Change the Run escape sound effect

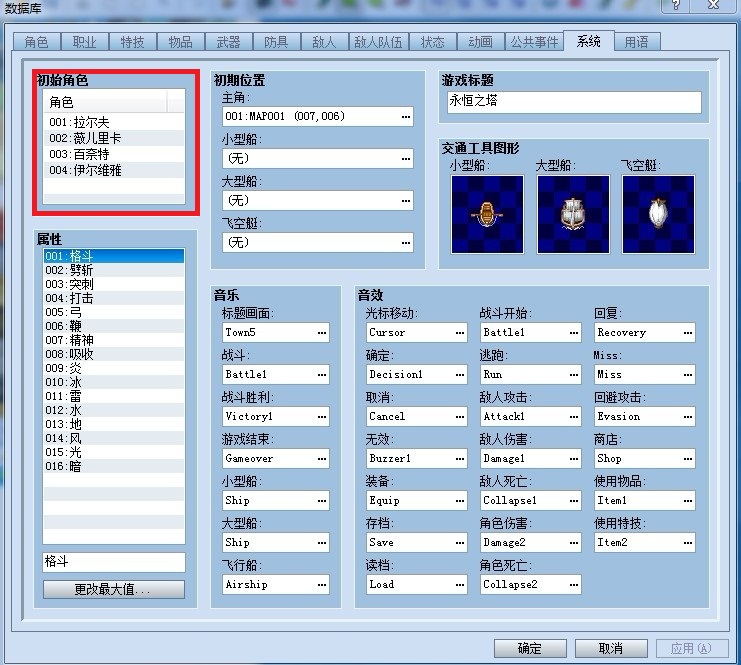coord(531,374)
